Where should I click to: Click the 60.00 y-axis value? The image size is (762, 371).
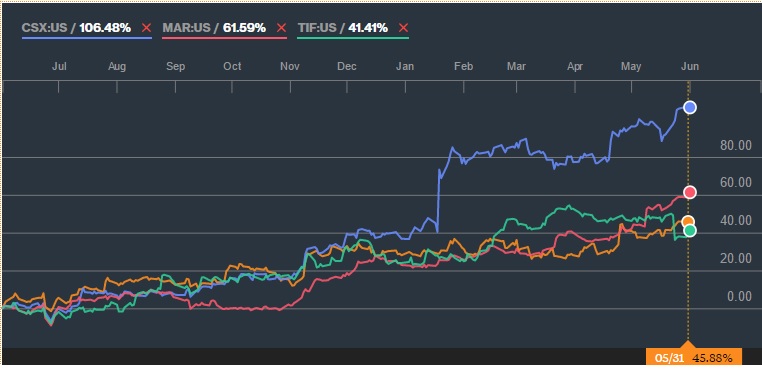click(735, 183)
